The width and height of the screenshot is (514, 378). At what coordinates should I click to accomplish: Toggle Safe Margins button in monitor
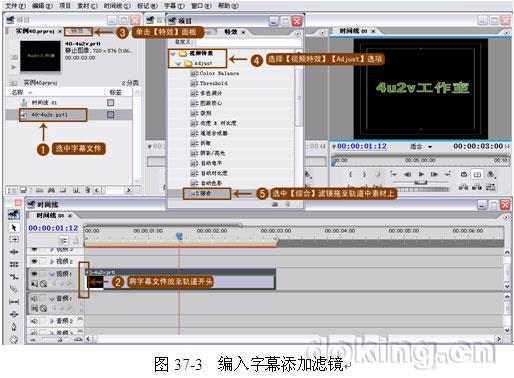point(477,174)
